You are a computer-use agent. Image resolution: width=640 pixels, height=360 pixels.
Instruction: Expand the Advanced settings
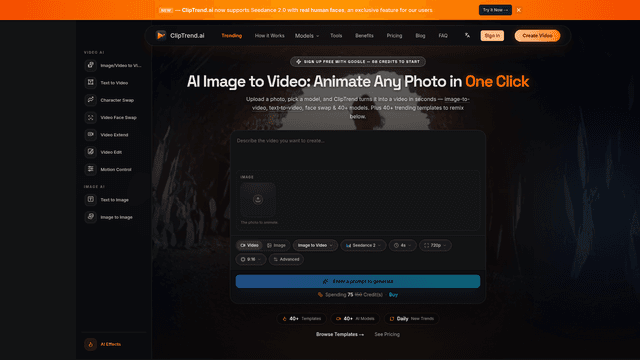click(x=286, y=259)
